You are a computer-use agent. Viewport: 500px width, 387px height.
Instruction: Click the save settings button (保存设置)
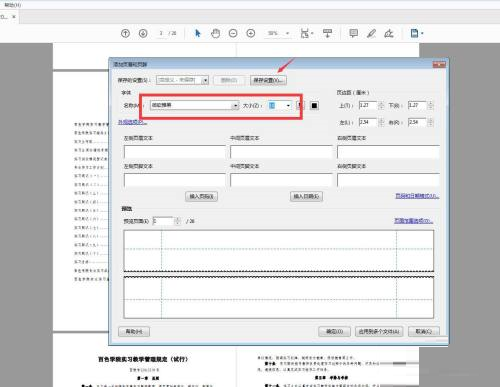point(268,80)
